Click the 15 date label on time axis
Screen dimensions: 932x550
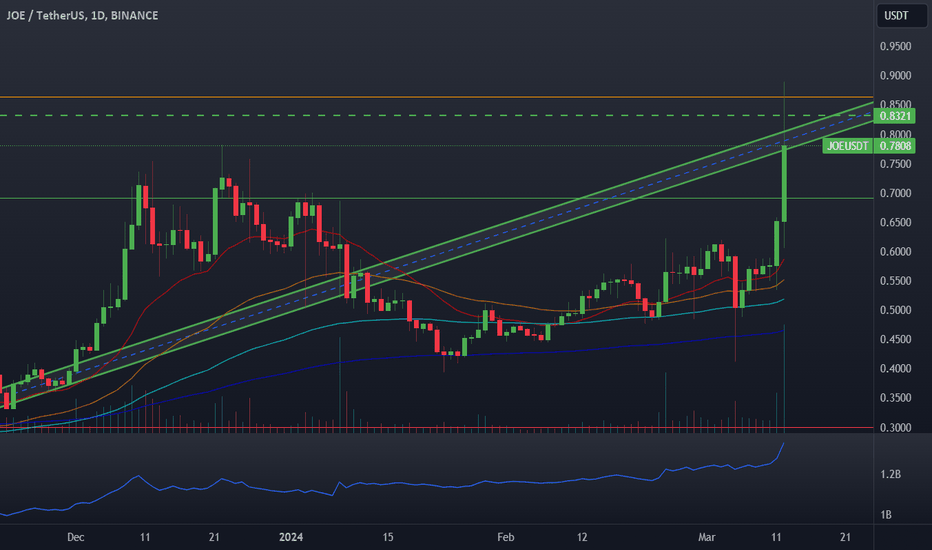click(388, 538)
